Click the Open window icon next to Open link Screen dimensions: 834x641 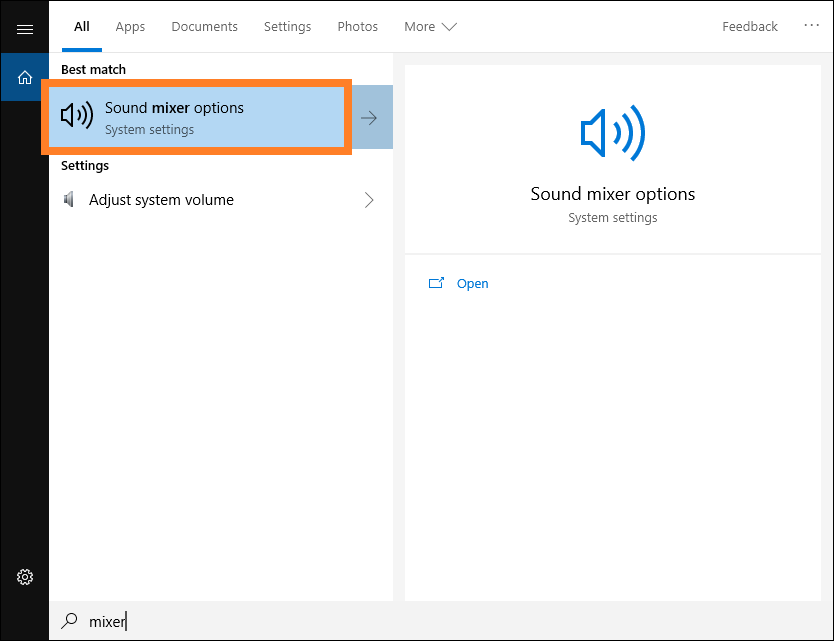(436, 283)
